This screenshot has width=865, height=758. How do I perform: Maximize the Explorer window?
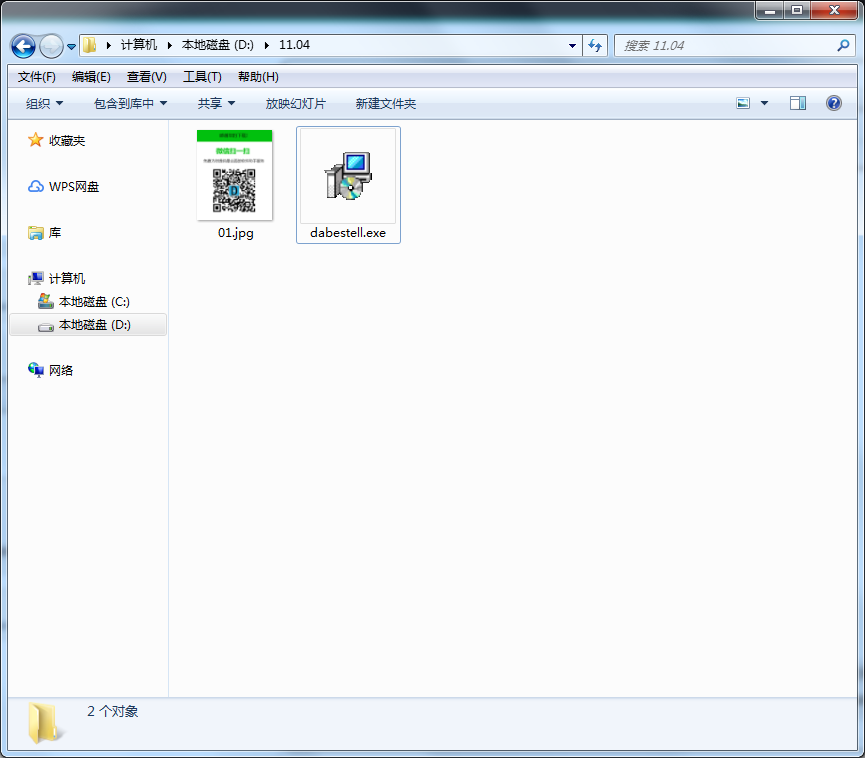[797, 10]
